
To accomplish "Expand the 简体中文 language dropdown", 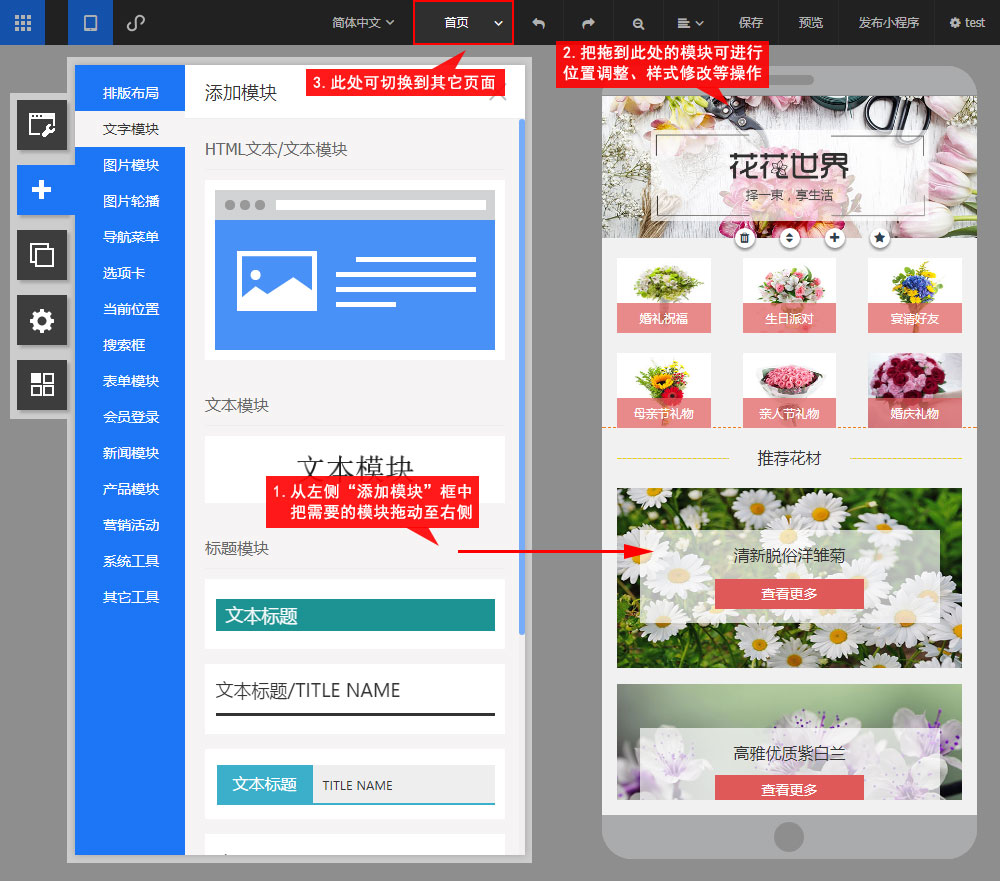I will point(363,22).
